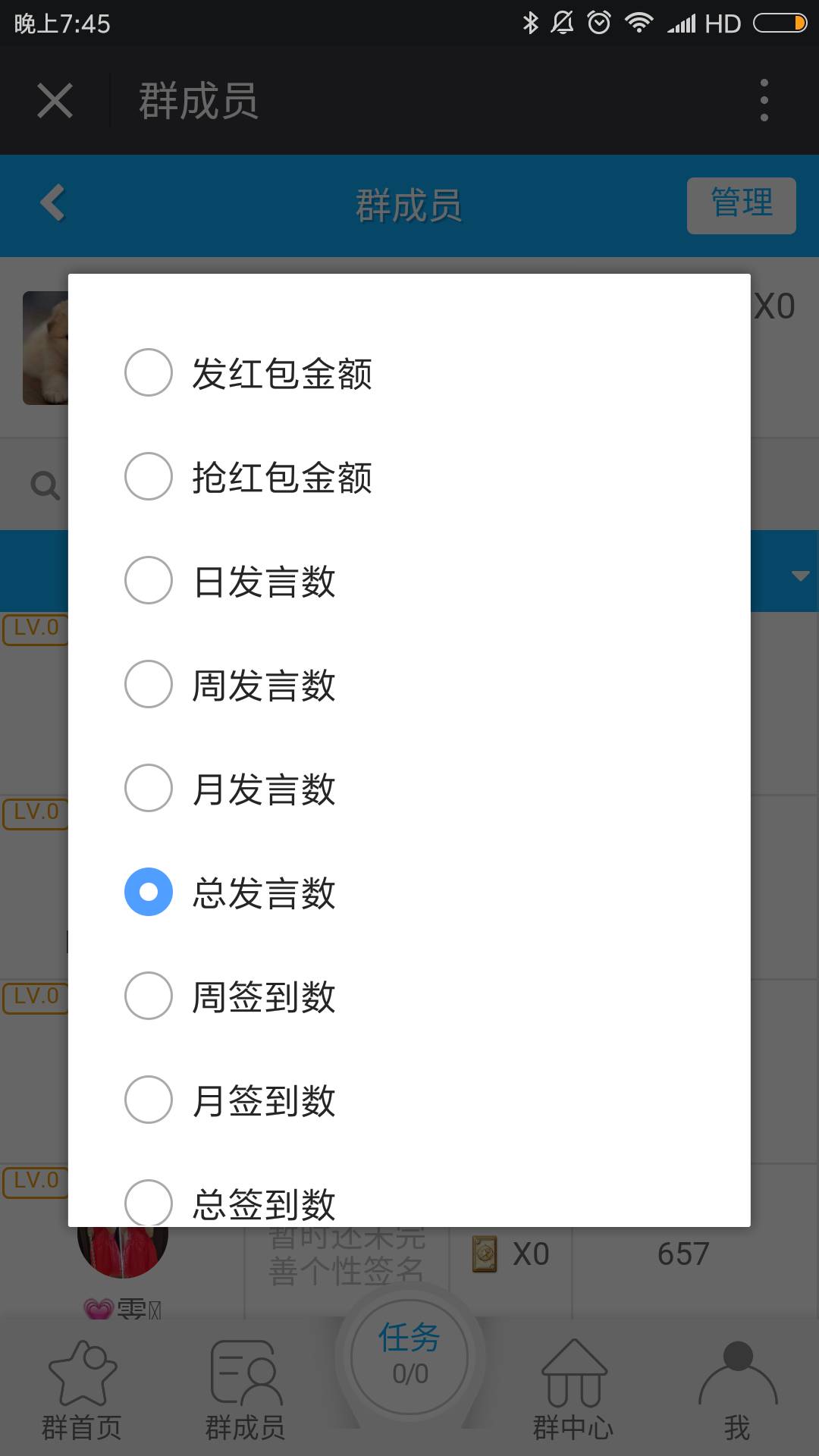Screen dimensions: 819x1456
Task: Expand the sort dropdown arrow
Action: (800, 576)
